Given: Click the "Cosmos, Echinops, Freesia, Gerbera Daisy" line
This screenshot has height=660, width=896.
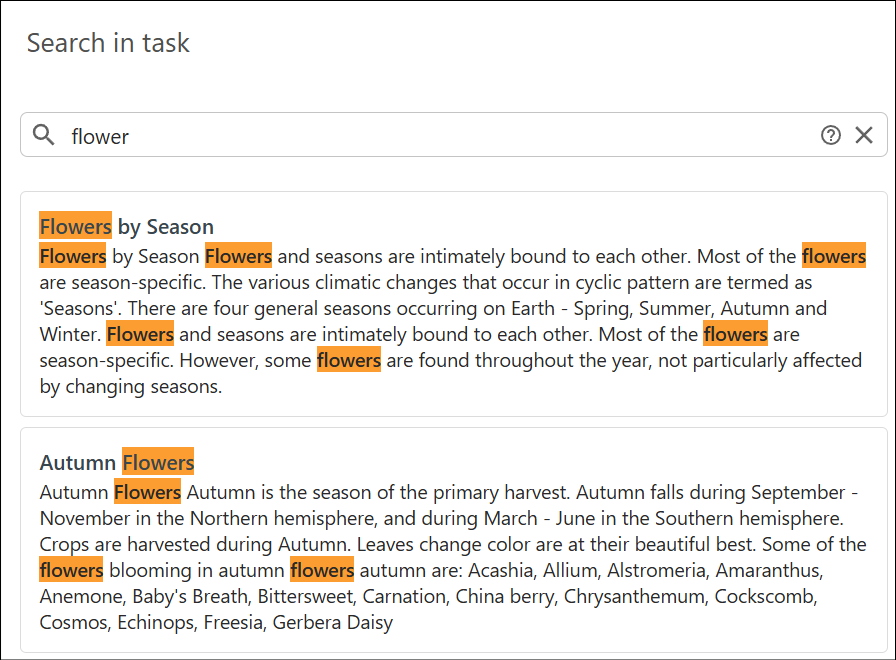Looking at the screenshot, I should point(216,622).
